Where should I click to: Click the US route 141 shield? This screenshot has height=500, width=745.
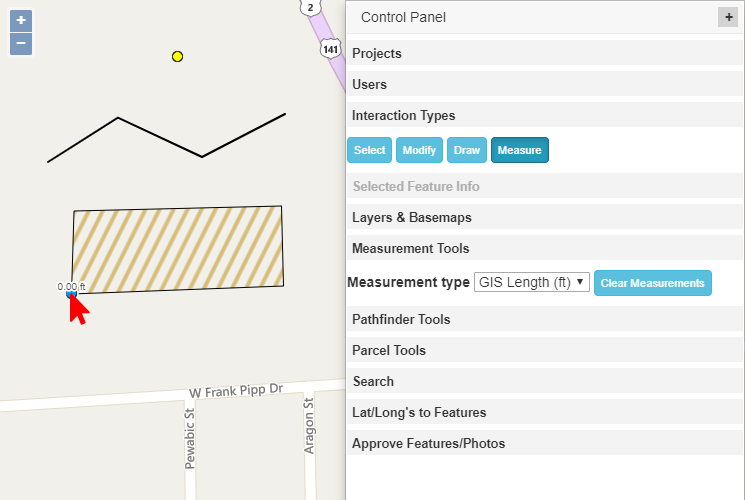coord(330,48)
